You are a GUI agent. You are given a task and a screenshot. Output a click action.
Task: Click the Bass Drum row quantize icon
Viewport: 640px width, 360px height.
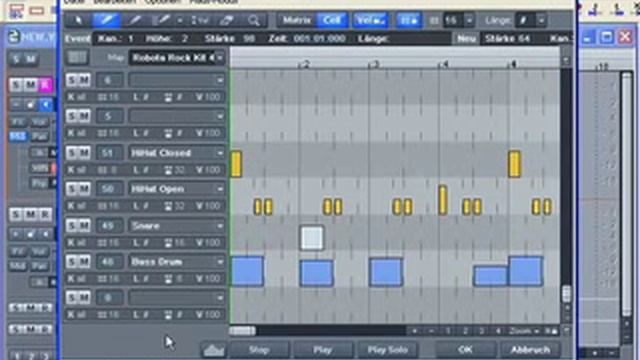pyautogui.click(x=168, y=279)
